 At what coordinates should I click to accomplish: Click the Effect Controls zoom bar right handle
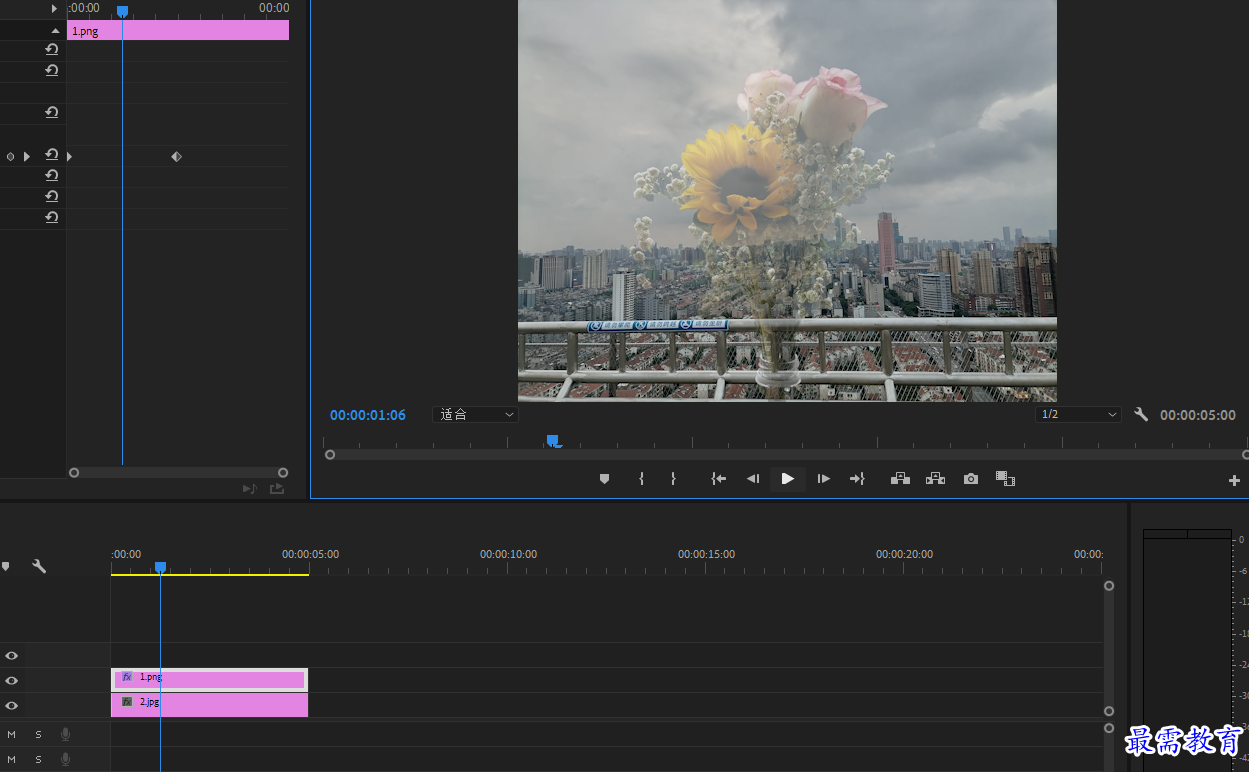(283, 472)
